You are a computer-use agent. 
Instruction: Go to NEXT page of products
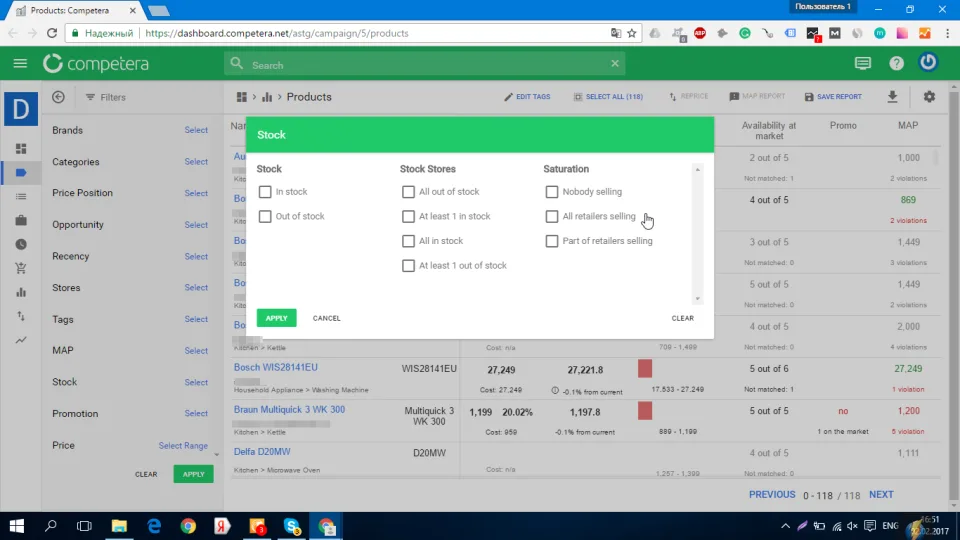tap(881, 494)
